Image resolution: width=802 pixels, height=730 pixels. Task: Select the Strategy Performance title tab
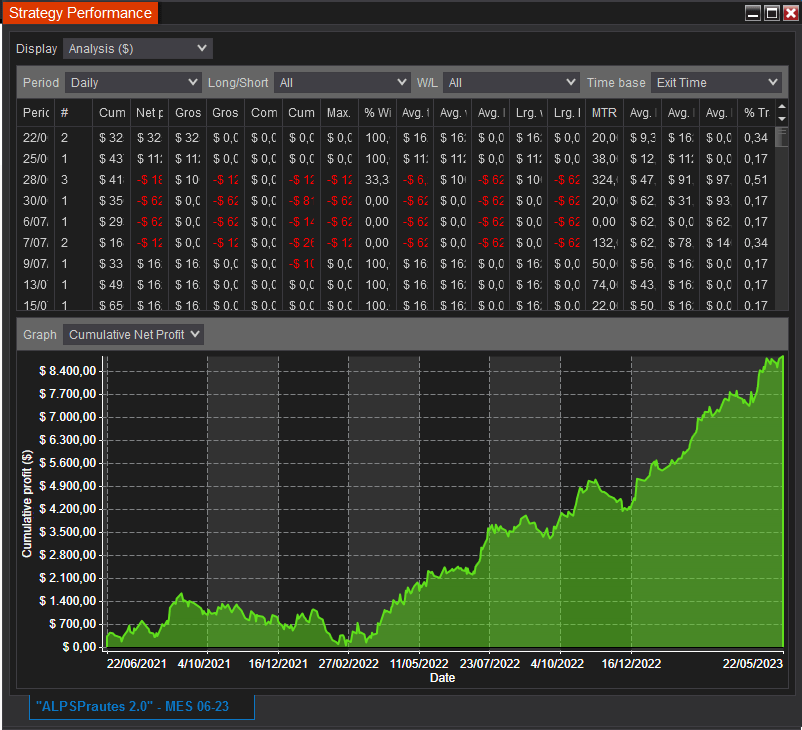click(x=80, y=13)
